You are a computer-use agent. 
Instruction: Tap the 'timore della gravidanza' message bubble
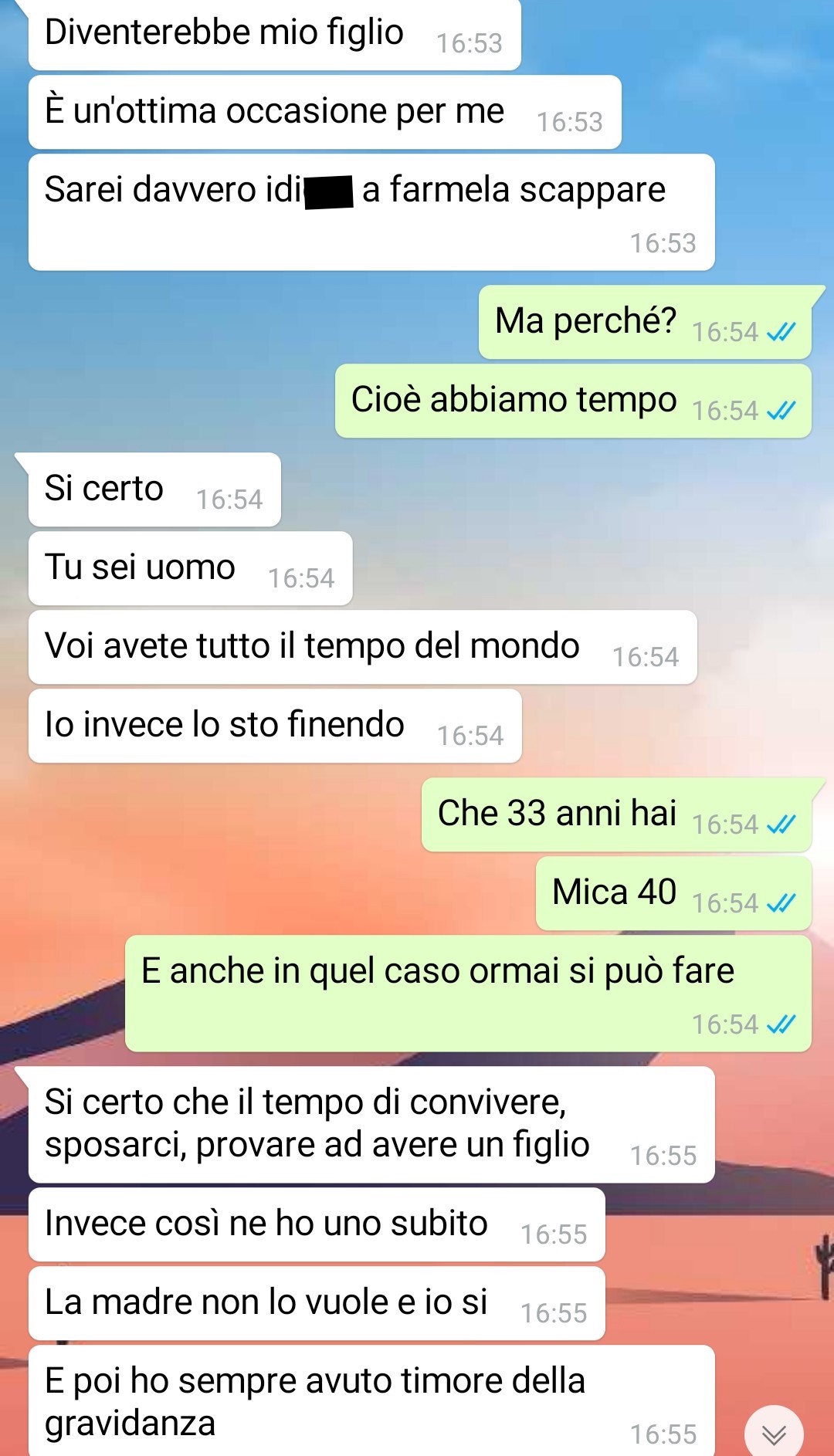(x=371, y=1400)
